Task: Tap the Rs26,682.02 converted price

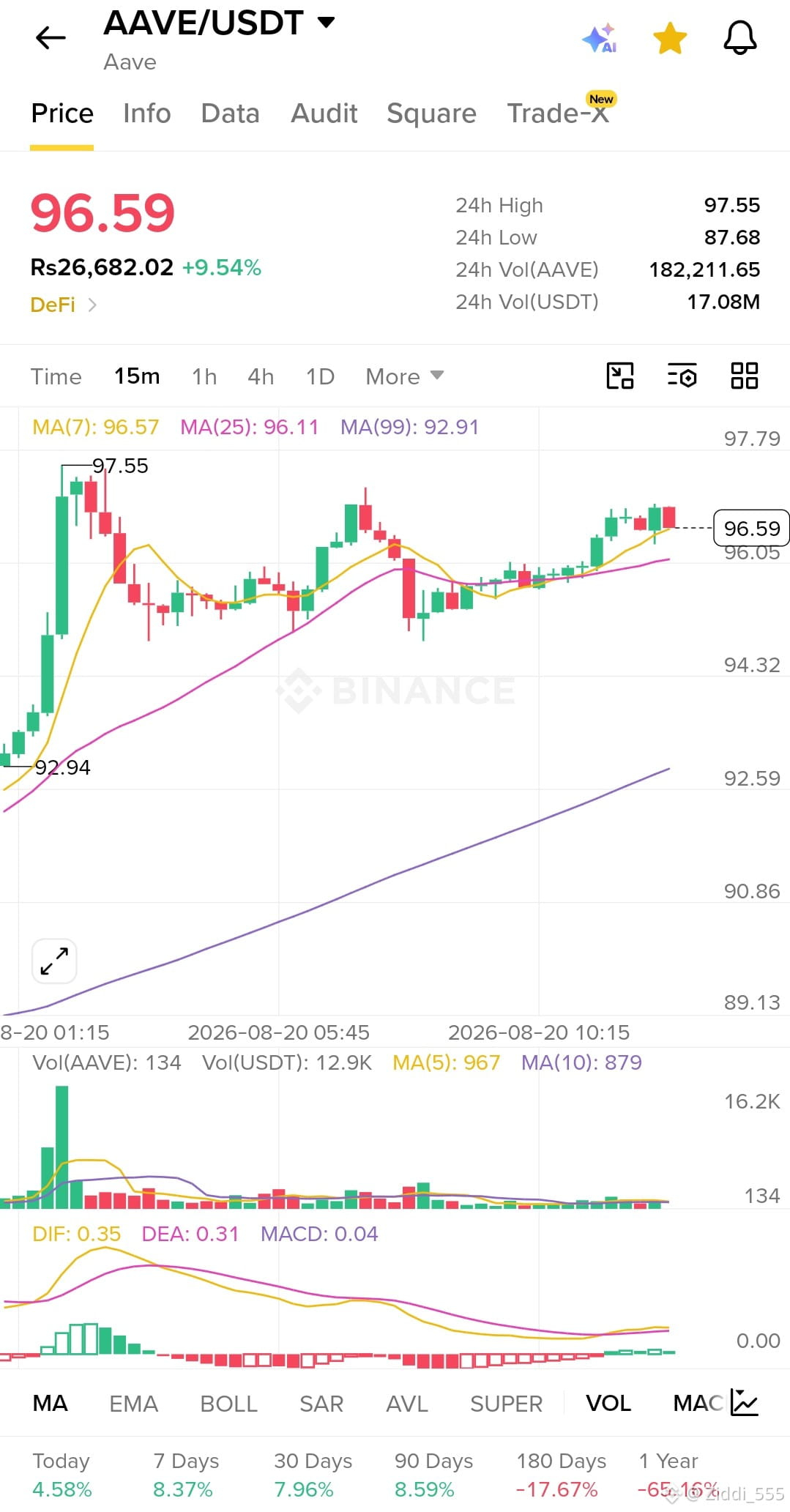Action: [102, 267]
